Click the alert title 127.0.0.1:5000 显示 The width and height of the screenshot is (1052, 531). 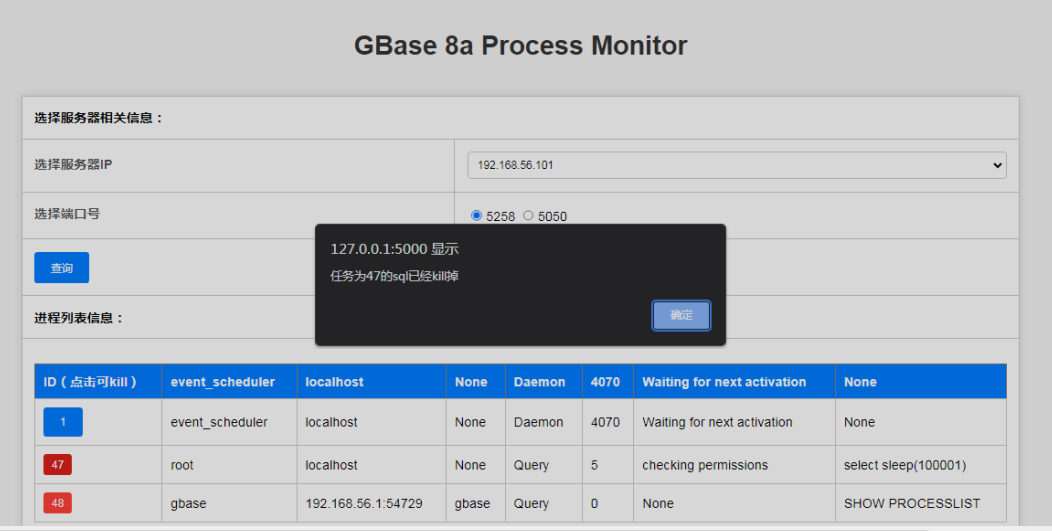(394, 249)
